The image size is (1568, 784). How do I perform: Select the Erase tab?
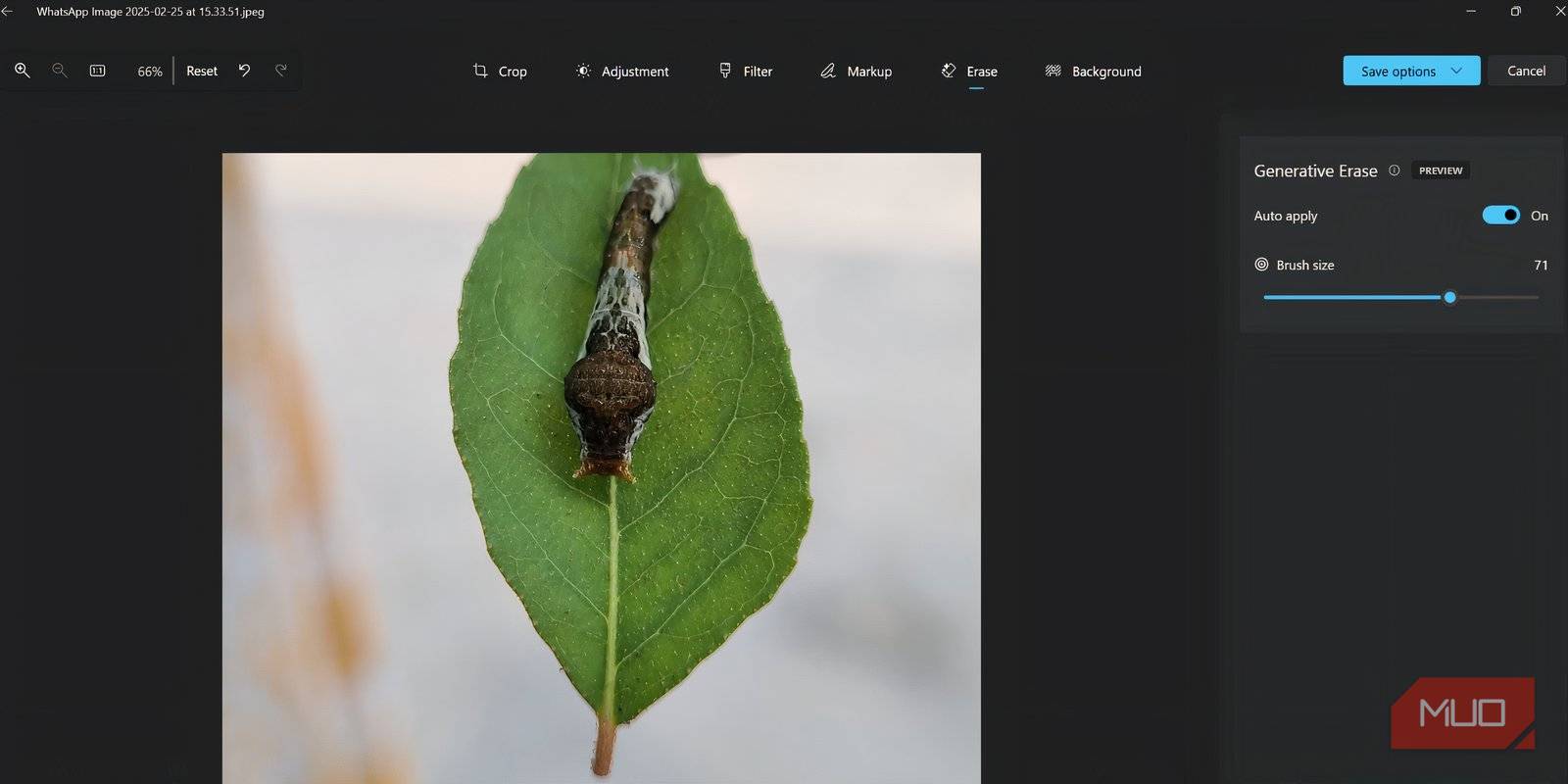[x=969, y=72]
